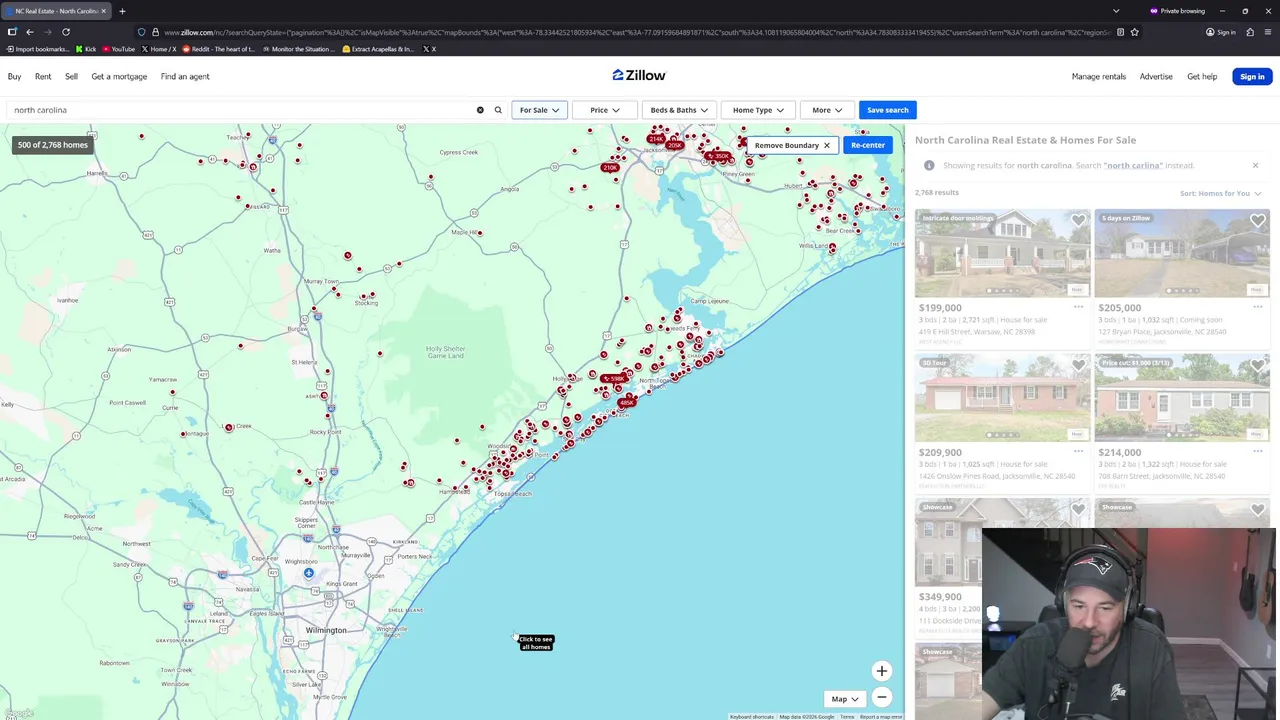Image resolution: width=1280 pixels, height=720 pixels.
Task: Click the site padlock icon
Action: pos(155,32)
